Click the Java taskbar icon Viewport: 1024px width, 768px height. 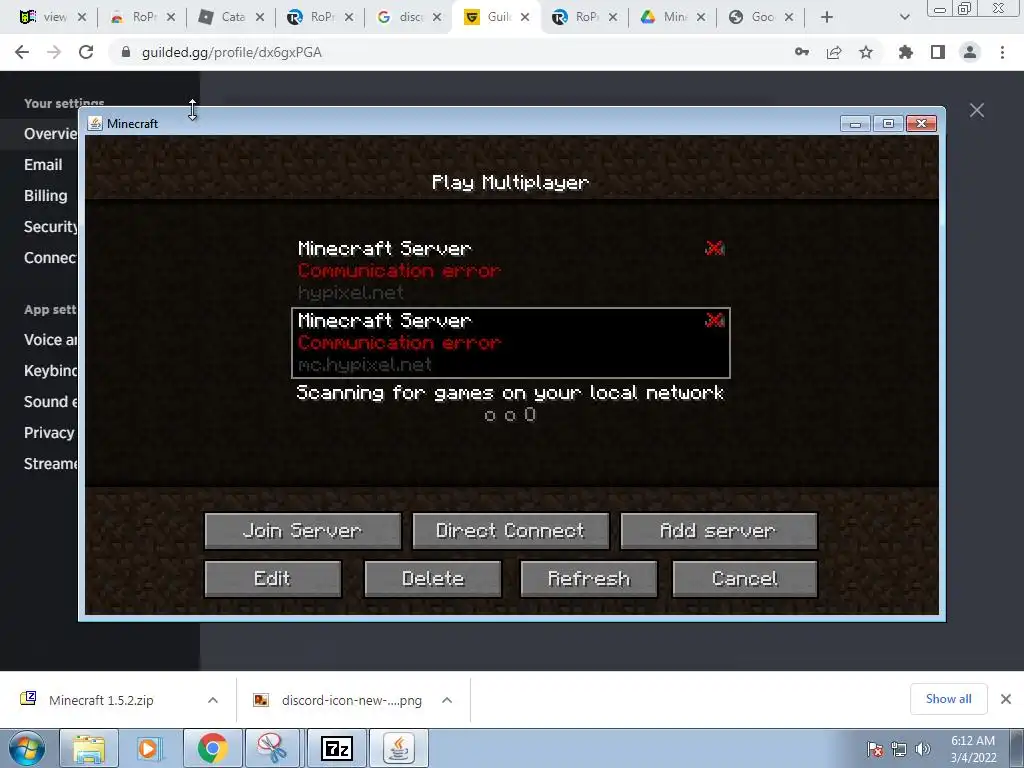click(399, 748)
